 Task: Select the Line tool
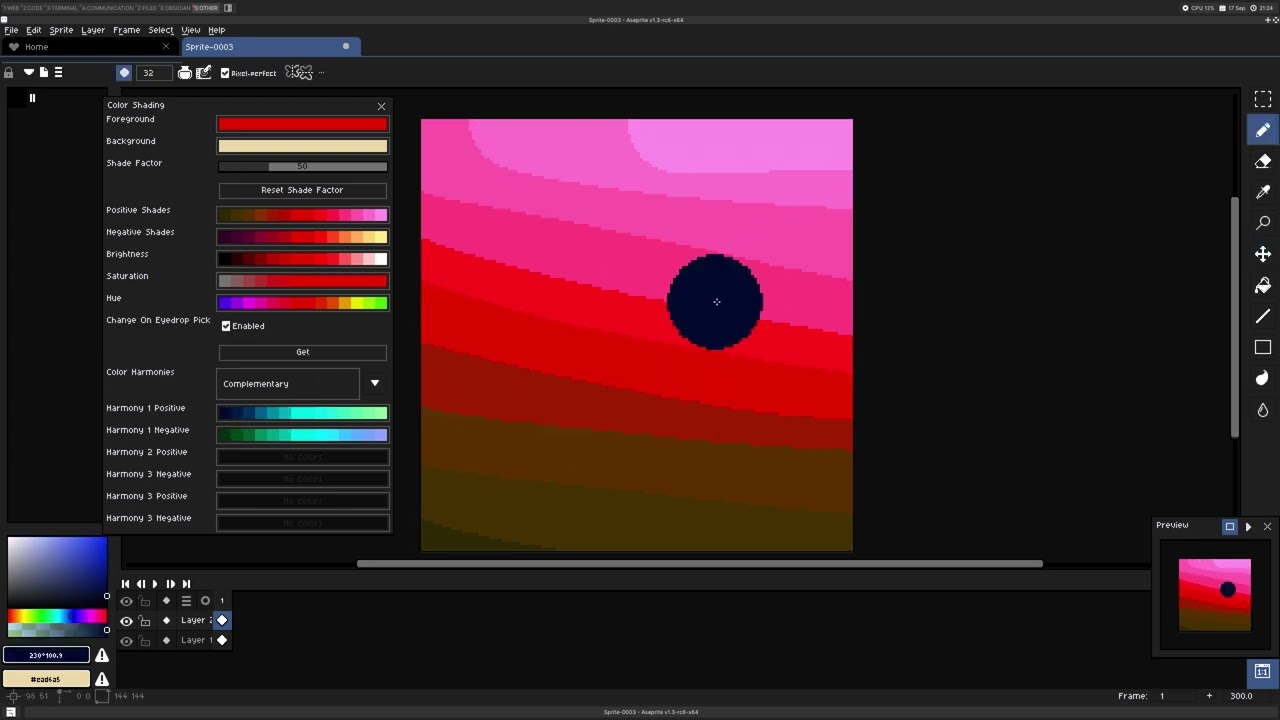1263,316
